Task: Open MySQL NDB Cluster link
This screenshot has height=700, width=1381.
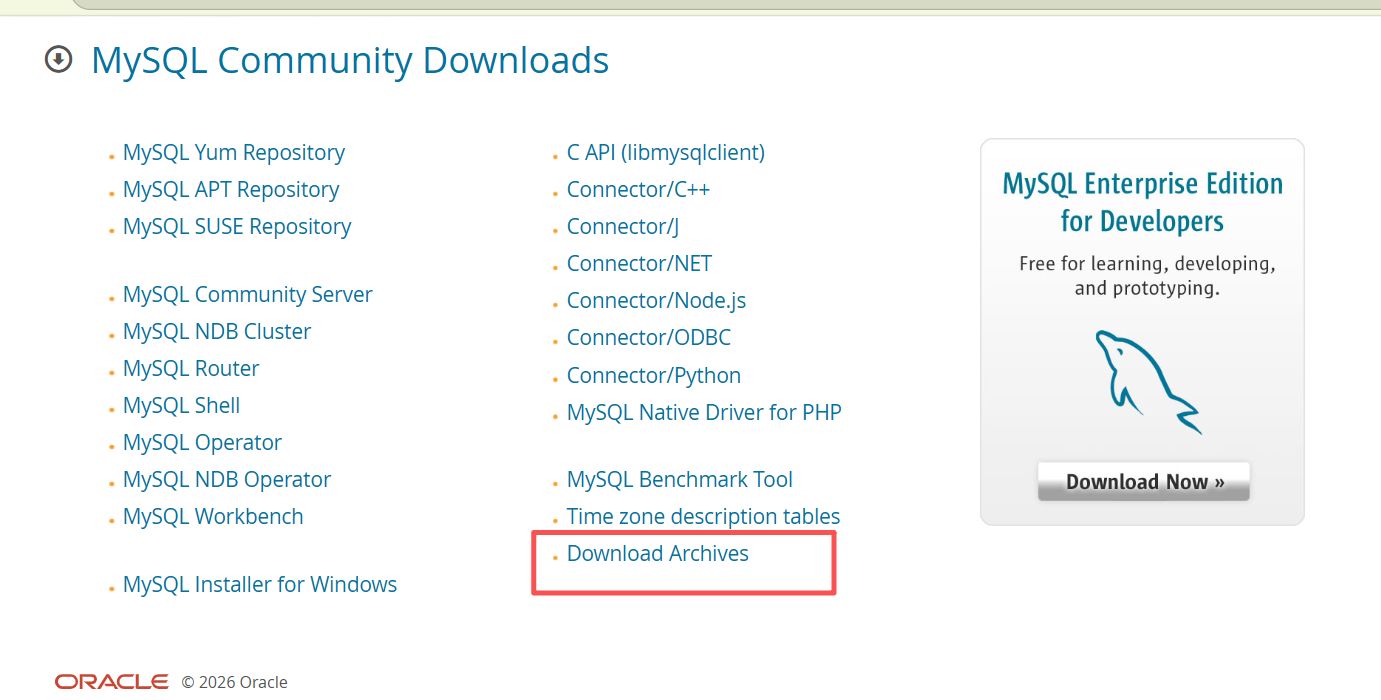Action: tap(217, 332)
